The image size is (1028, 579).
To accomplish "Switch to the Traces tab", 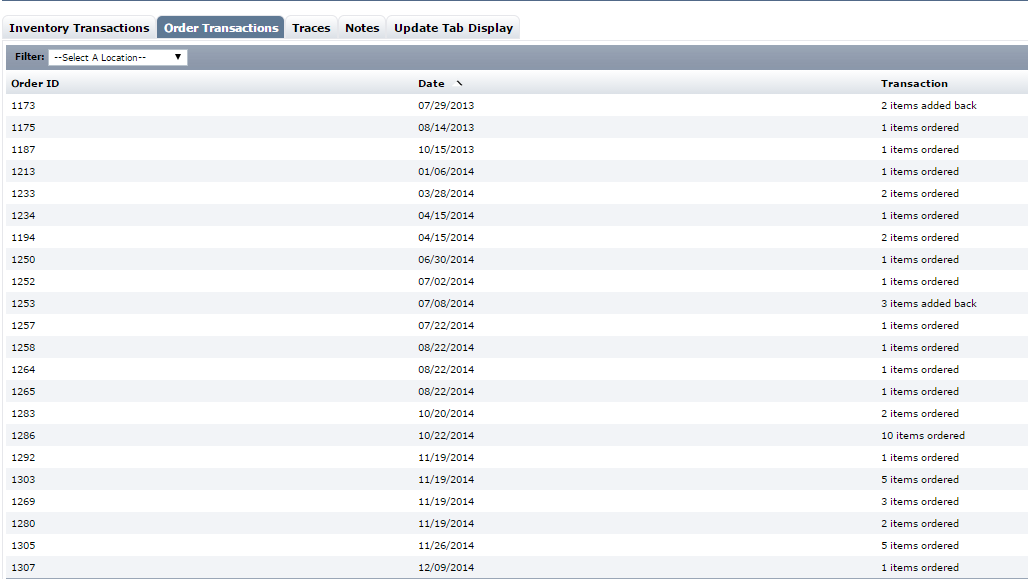I will (x=311, y=28).
